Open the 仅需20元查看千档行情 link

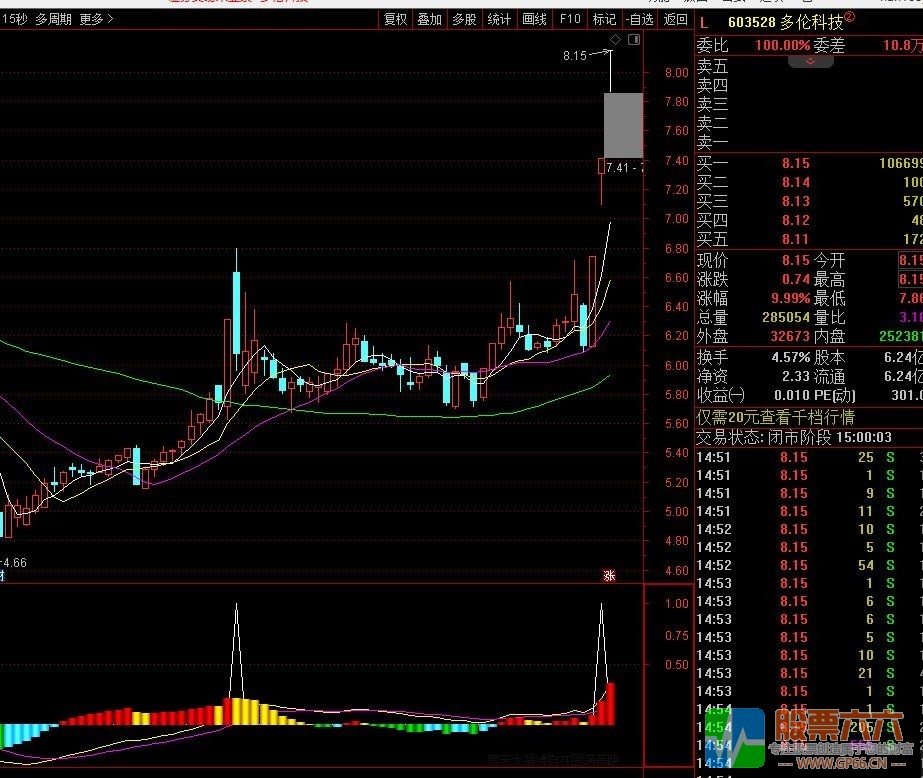(775, 418)
